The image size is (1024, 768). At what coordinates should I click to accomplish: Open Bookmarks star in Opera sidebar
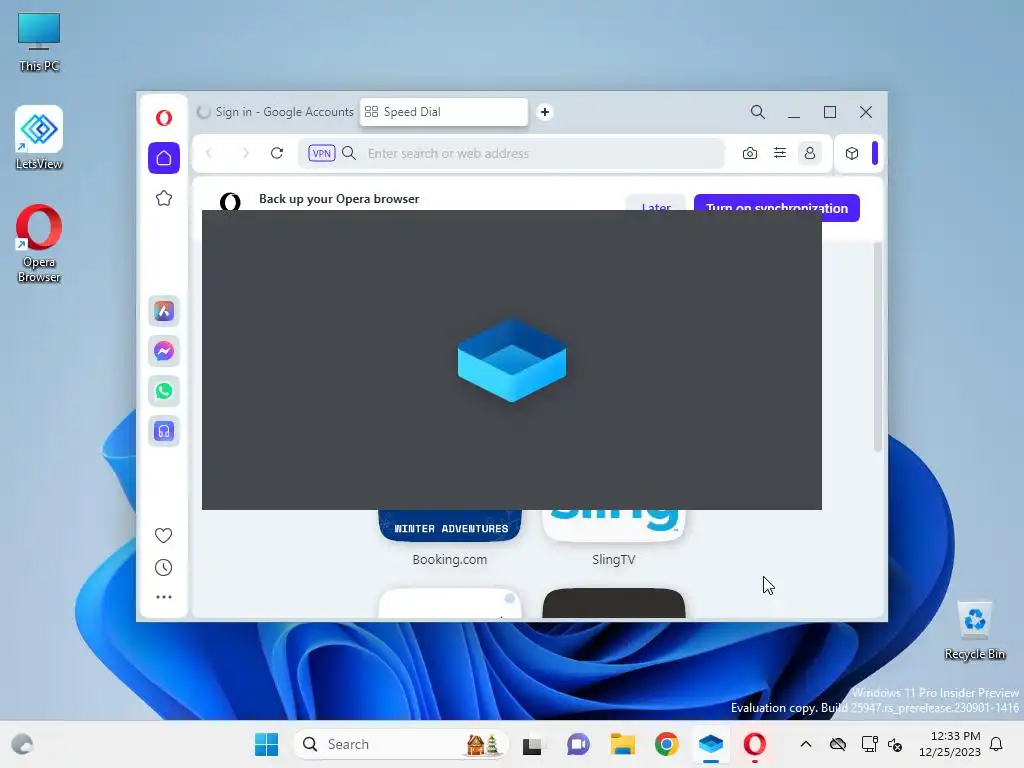pyautogui.click(x=164, y=198)
